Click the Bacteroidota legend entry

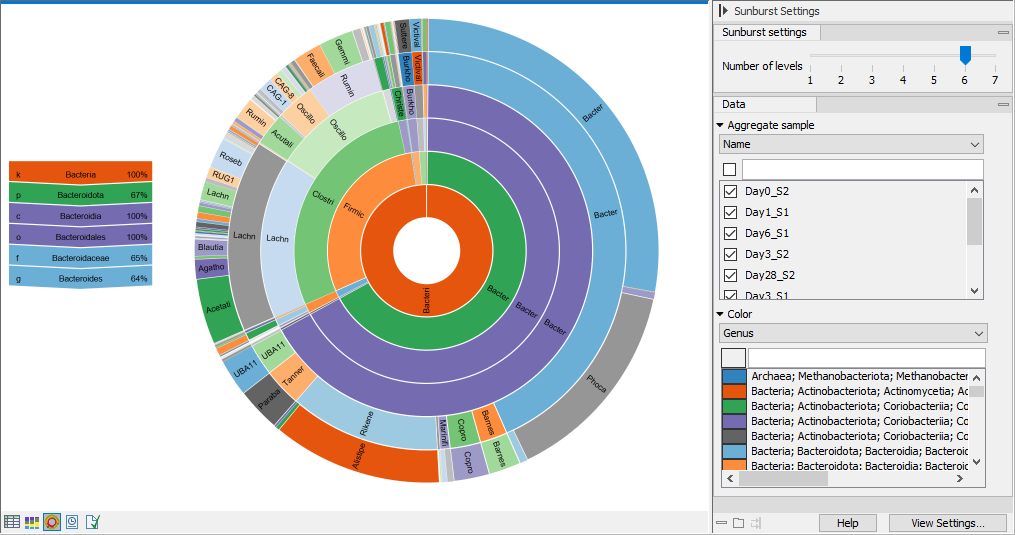click(80, 194)
